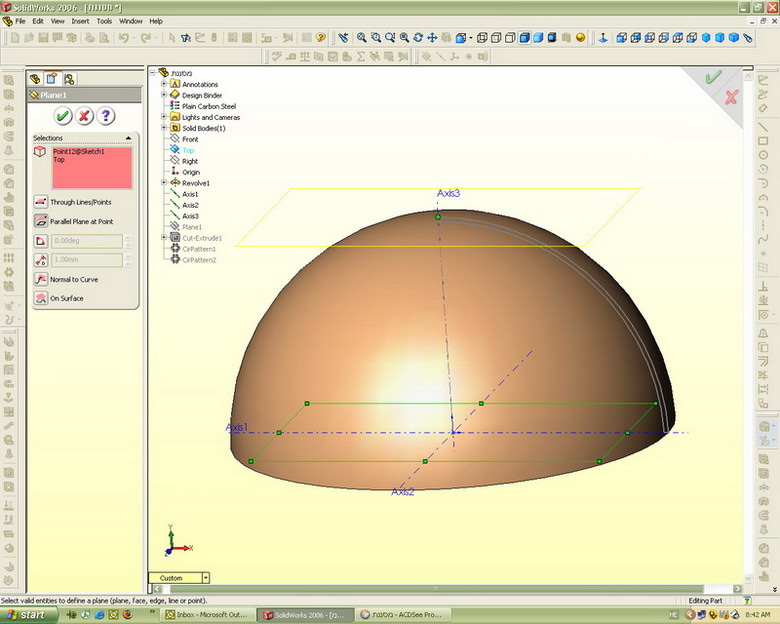
Task: Cancel Plane1 with the red X
Action: tap(84, 116)
